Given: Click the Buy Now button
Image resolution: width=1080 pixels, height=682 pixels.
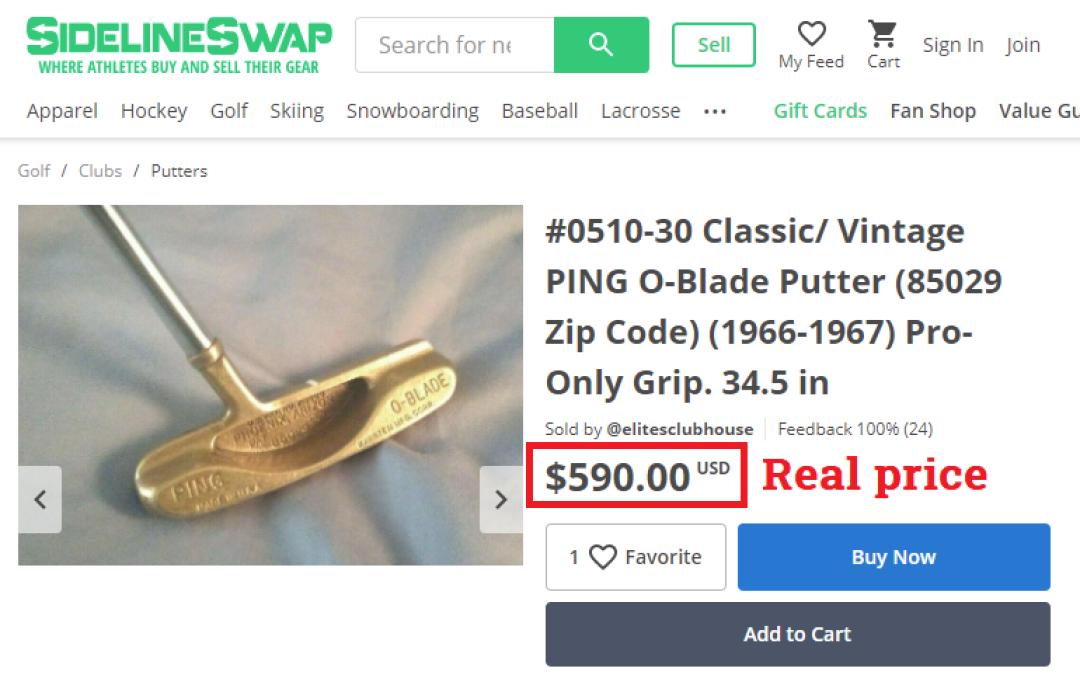Looking at the screenshot, I should pos(893,557).
